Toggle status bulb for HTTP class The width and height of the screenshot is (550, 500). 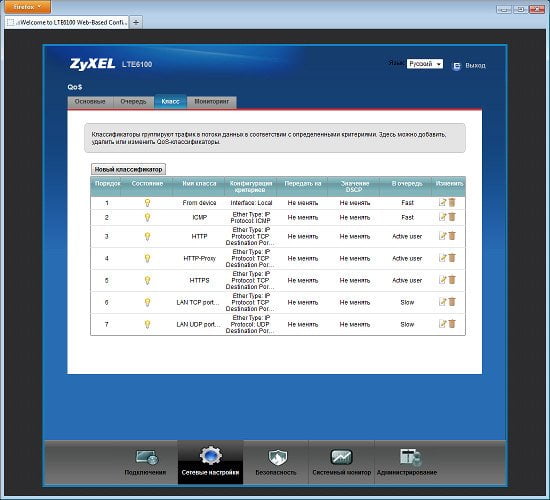(x=147, y=236)
